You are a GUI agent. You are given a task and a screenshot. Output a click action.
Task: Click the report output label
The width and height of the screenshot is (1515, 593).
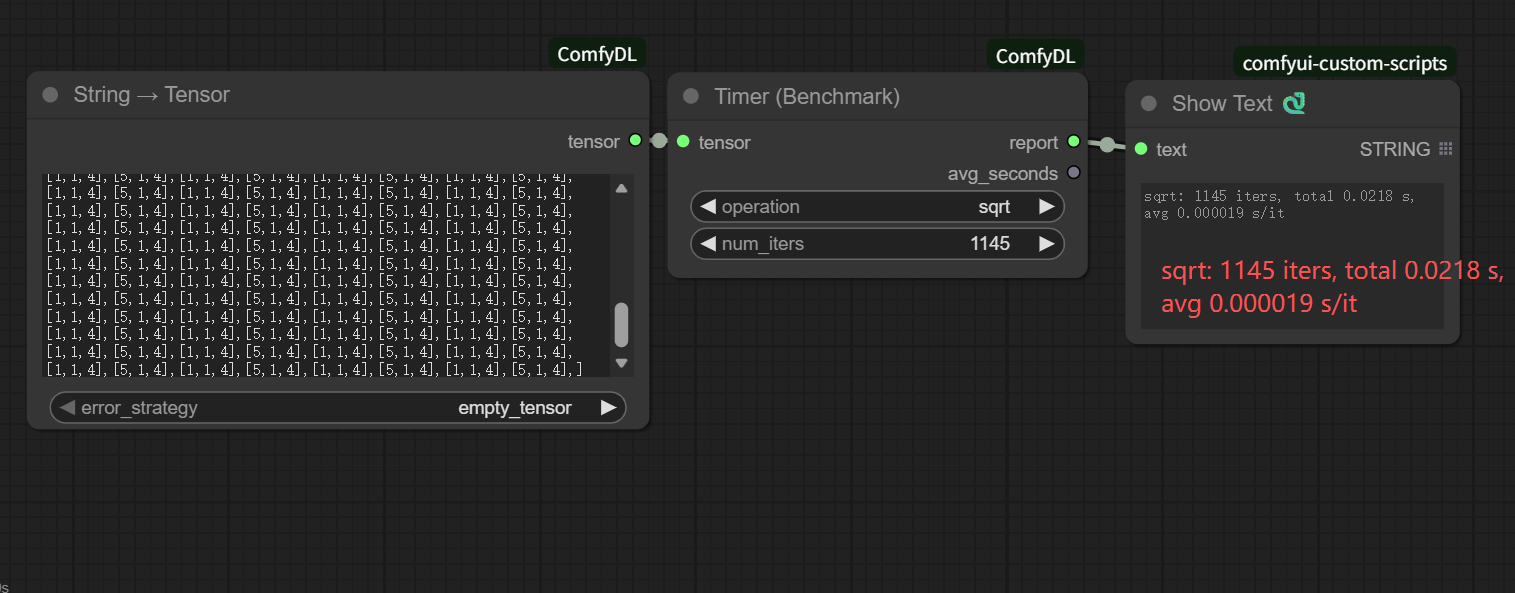(1034, 143)
